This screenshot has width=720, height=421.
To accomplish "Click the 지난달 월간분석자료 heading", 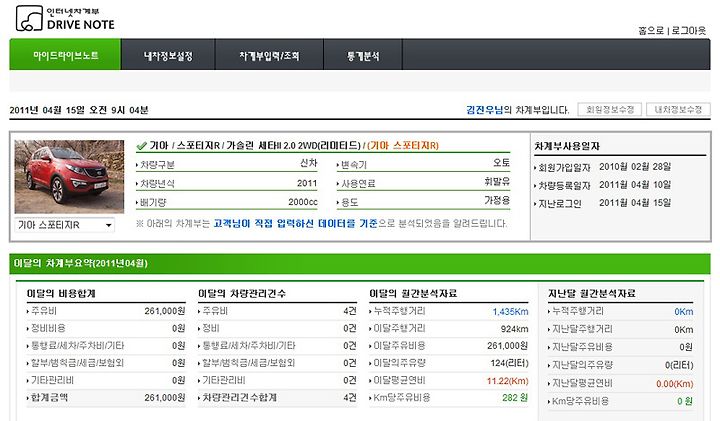I will pos(592,293).
